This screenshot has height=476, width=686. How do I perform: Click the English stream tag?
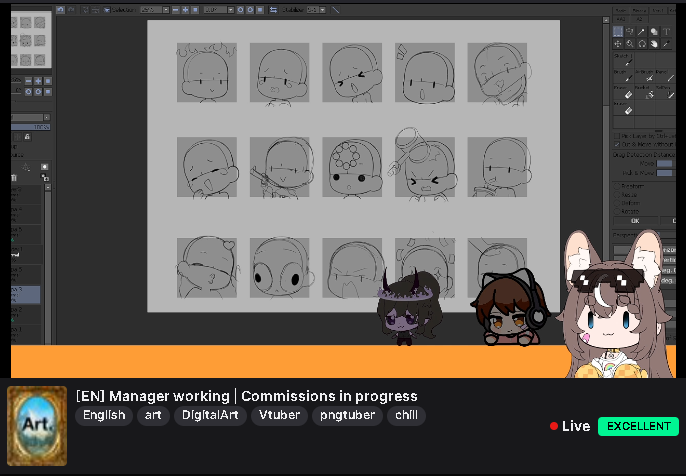(x=104, y=415)
